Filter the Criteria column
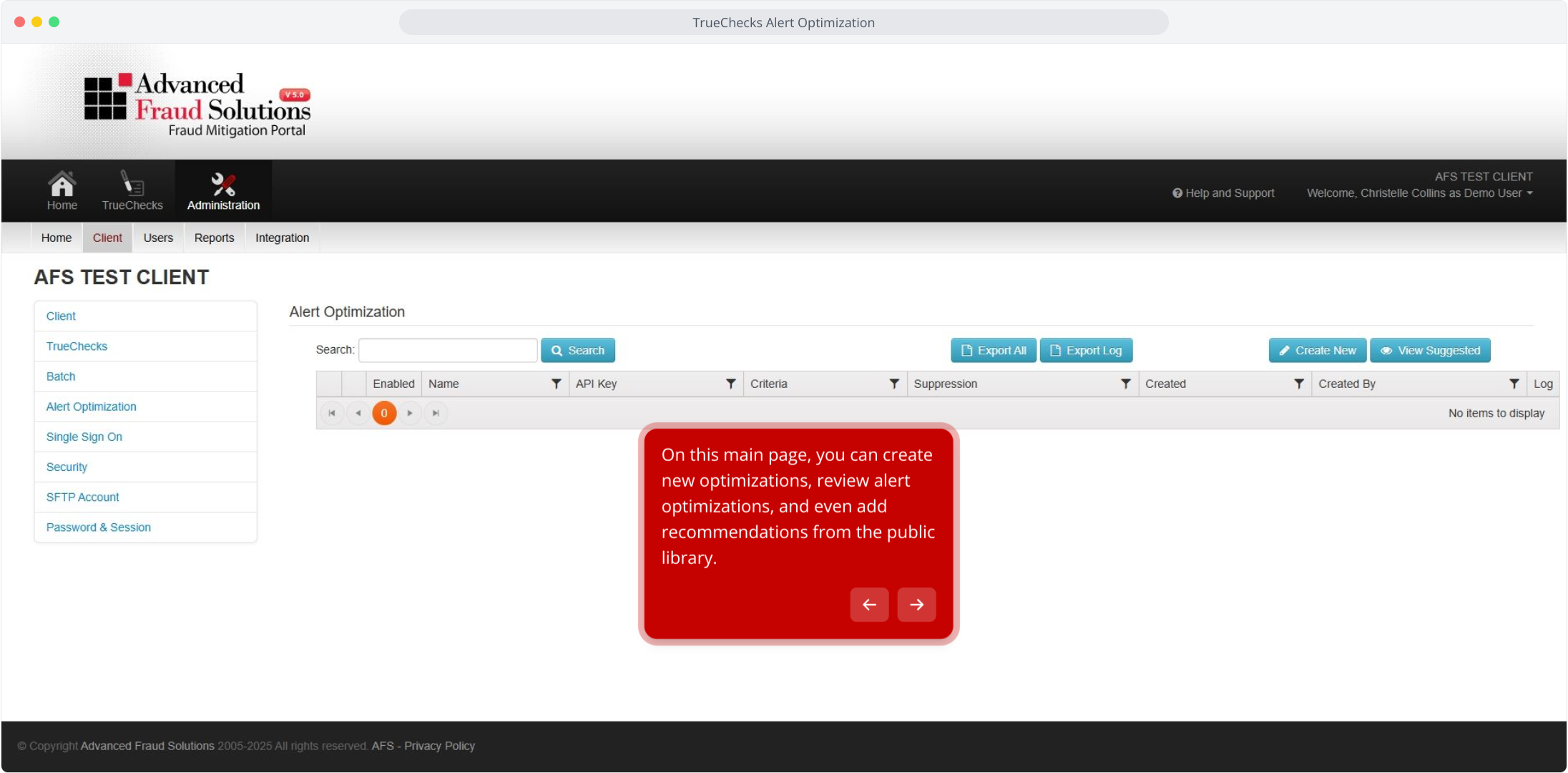 894,384
